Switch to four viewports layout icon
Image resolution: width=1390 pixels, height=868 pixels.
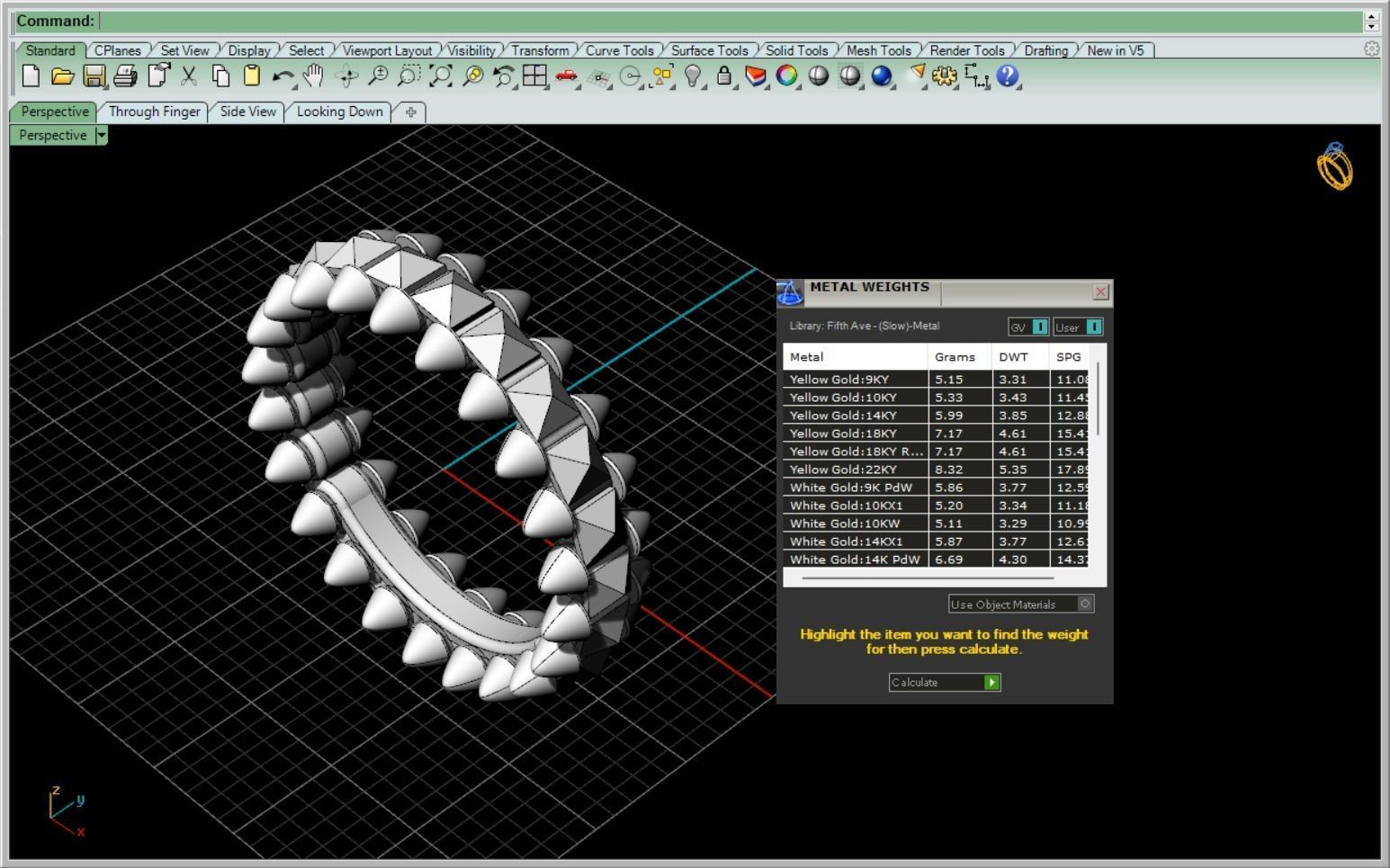click(x=535, y=76)
